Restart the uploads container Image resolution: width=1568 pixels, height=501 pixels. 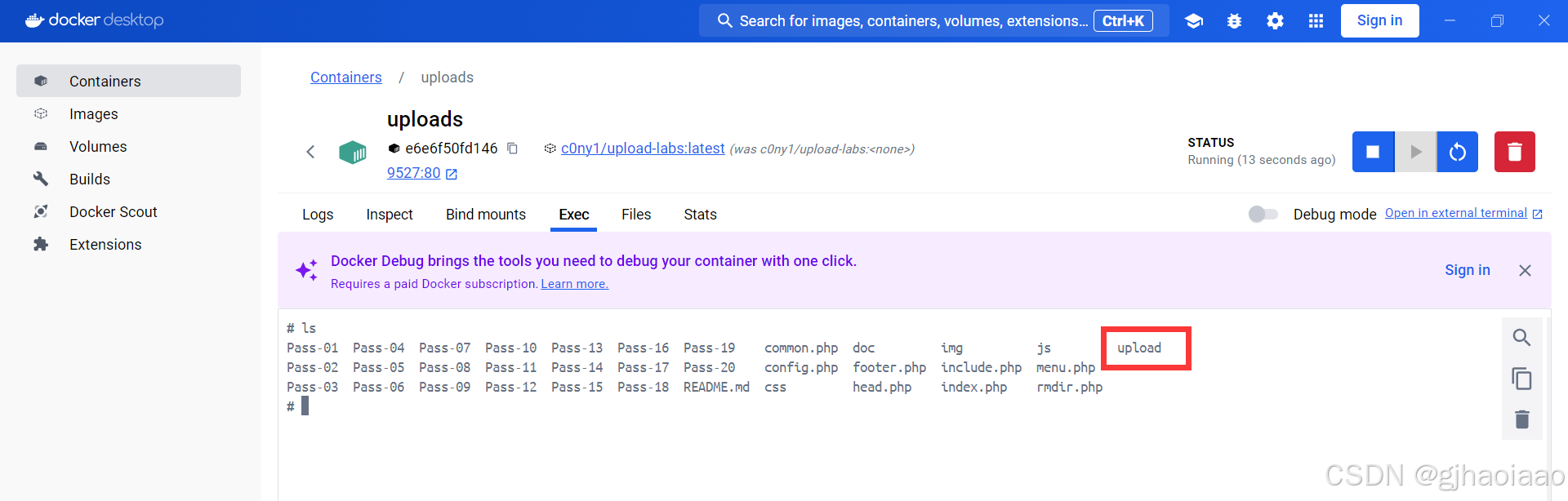point(1458,152)
